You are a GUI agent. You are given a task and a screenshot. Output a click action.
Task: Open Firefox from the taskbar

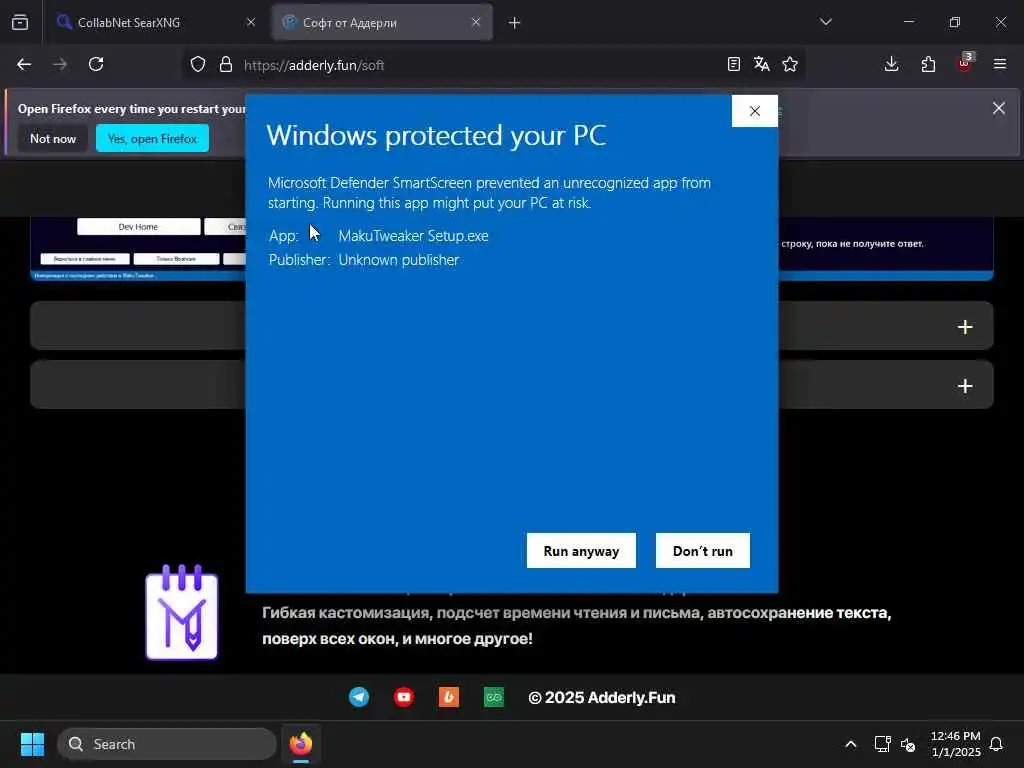click(301, 744)
